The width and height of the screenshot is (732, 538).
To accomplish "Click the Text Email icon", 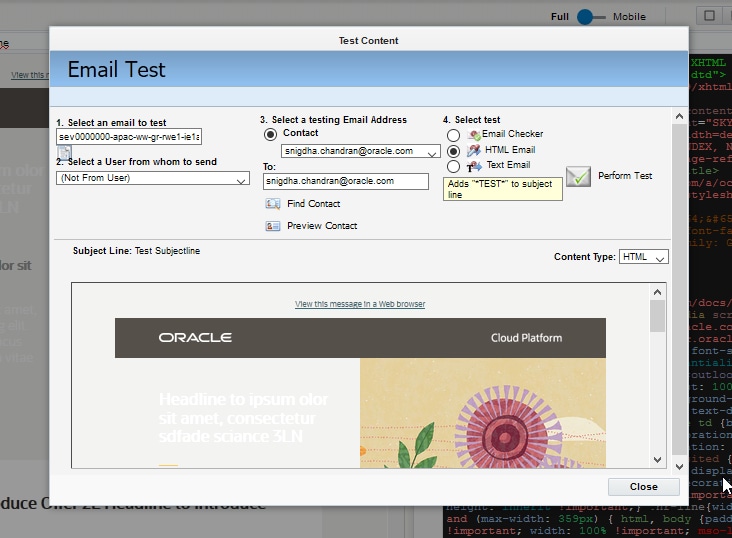I will pyautogui.click(x=474, y=166).
